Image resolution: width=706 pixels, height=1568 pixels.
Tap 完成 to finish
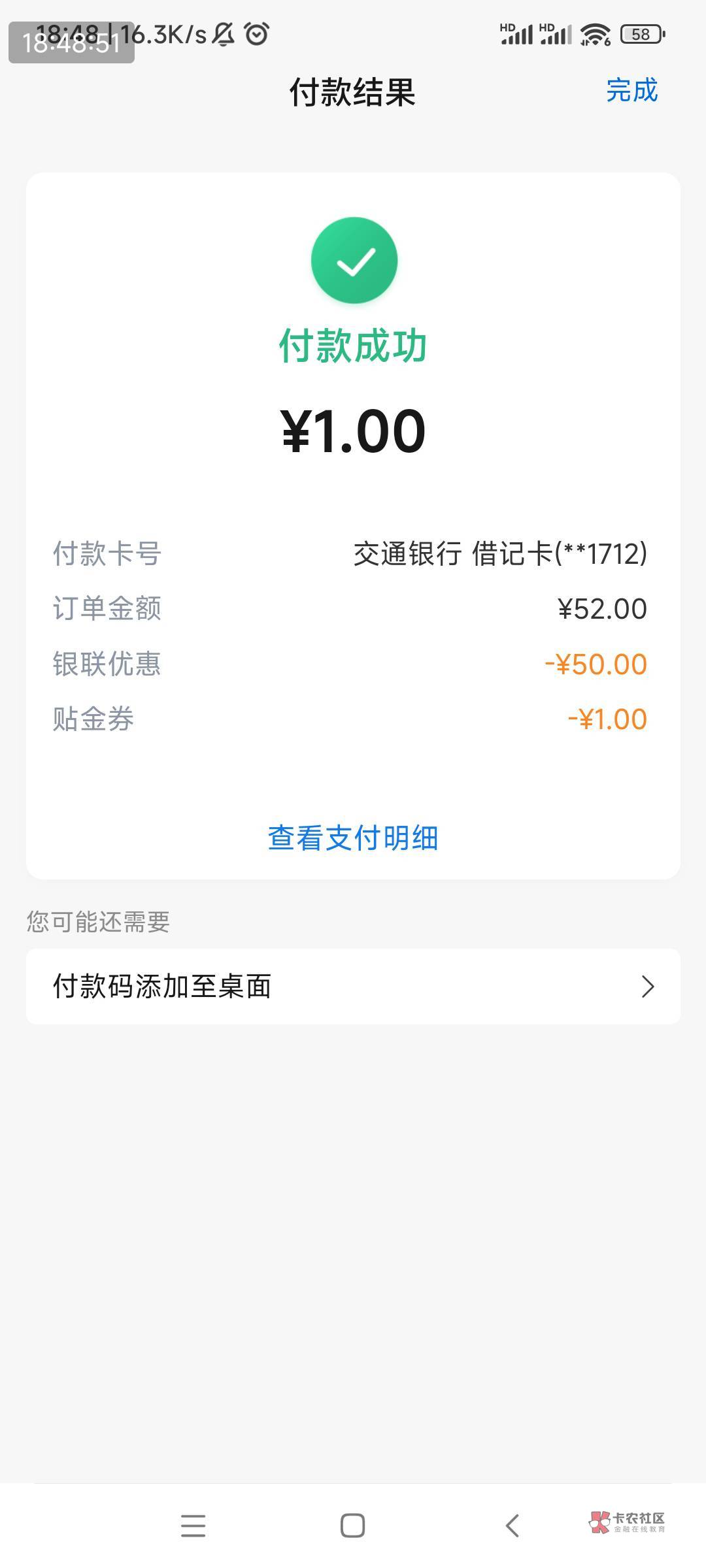(631, 90)
